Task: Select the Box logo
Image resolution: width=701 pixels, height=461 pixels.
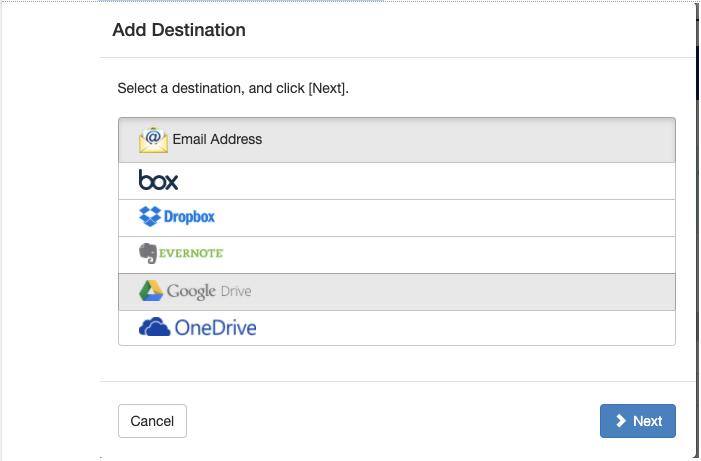Action: click(x=158, y=180)
